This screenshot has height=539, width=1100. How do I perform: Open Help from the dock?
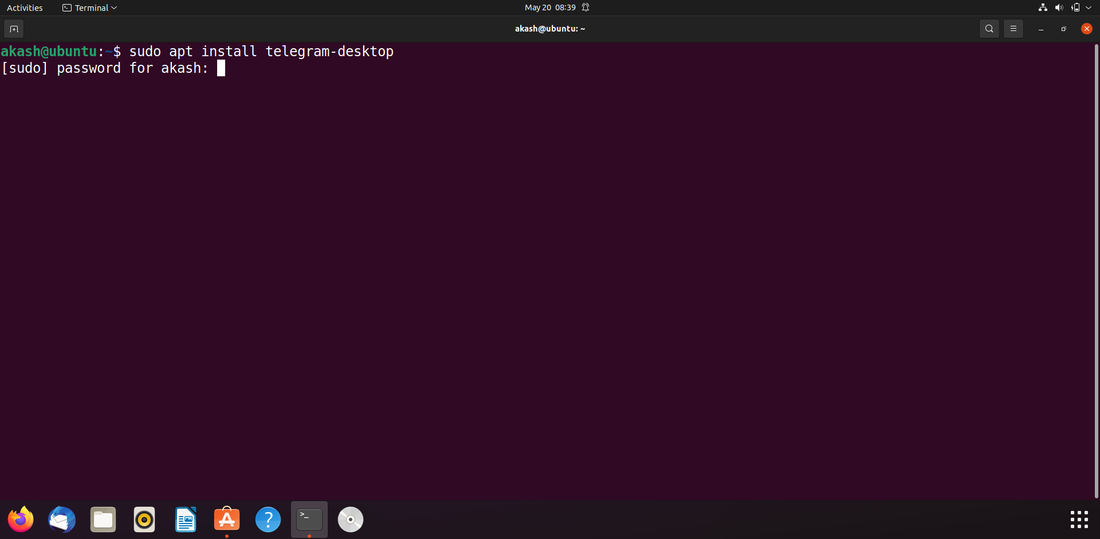pos(268,519)
